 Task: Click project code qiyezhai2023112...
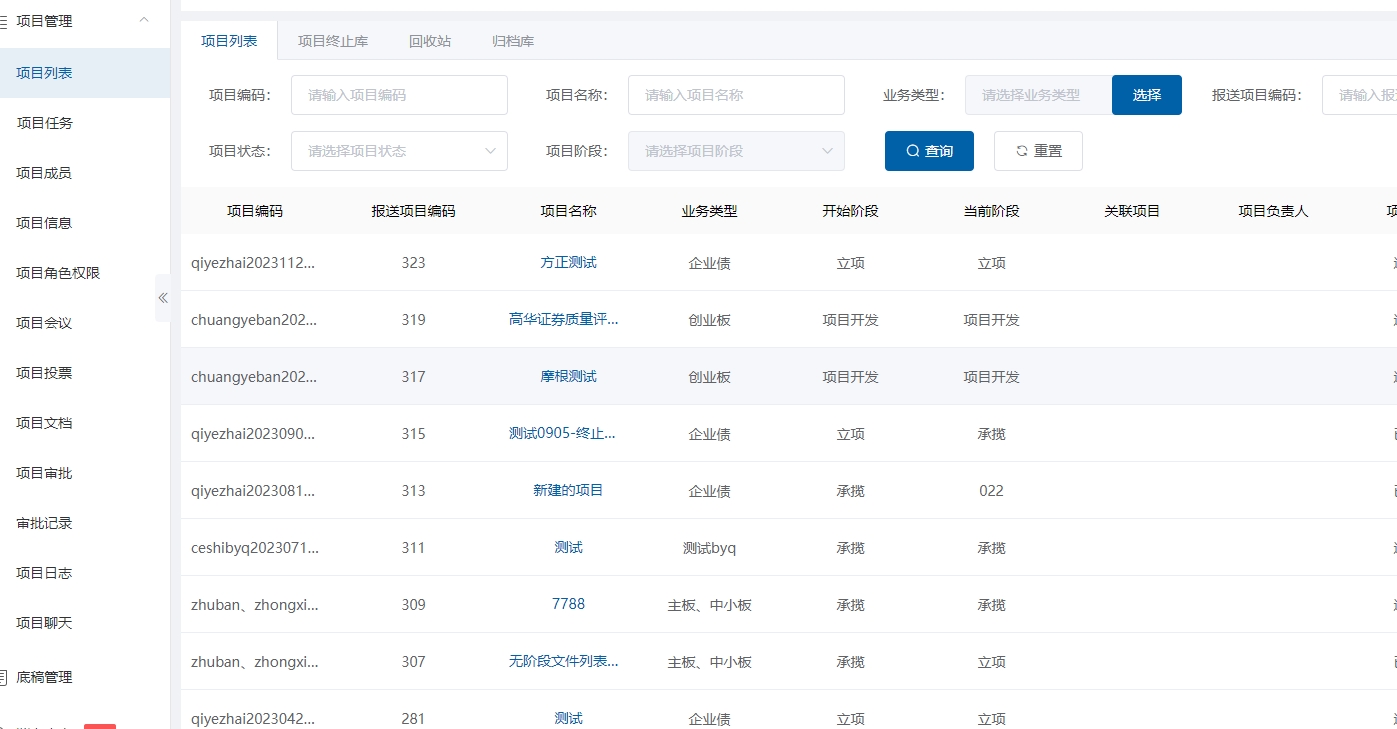click(x=254, y=263)
